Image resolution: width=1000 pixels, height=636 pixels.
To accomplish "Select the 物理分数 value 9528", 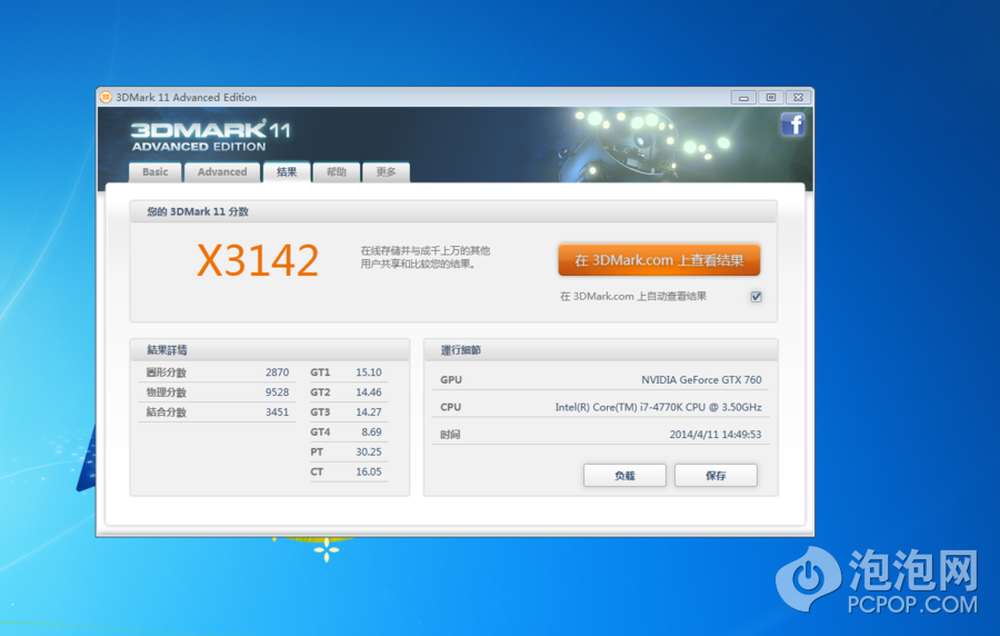I will click(x=277, y=392).
